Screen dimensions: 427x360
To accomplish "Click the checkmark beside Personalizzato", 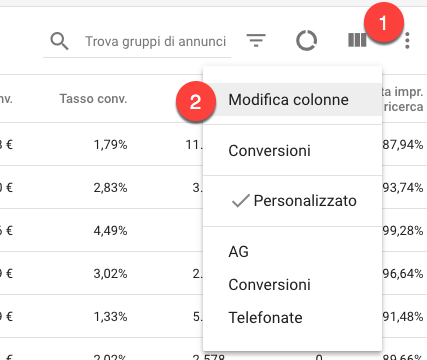I will [x=240, y=201].
